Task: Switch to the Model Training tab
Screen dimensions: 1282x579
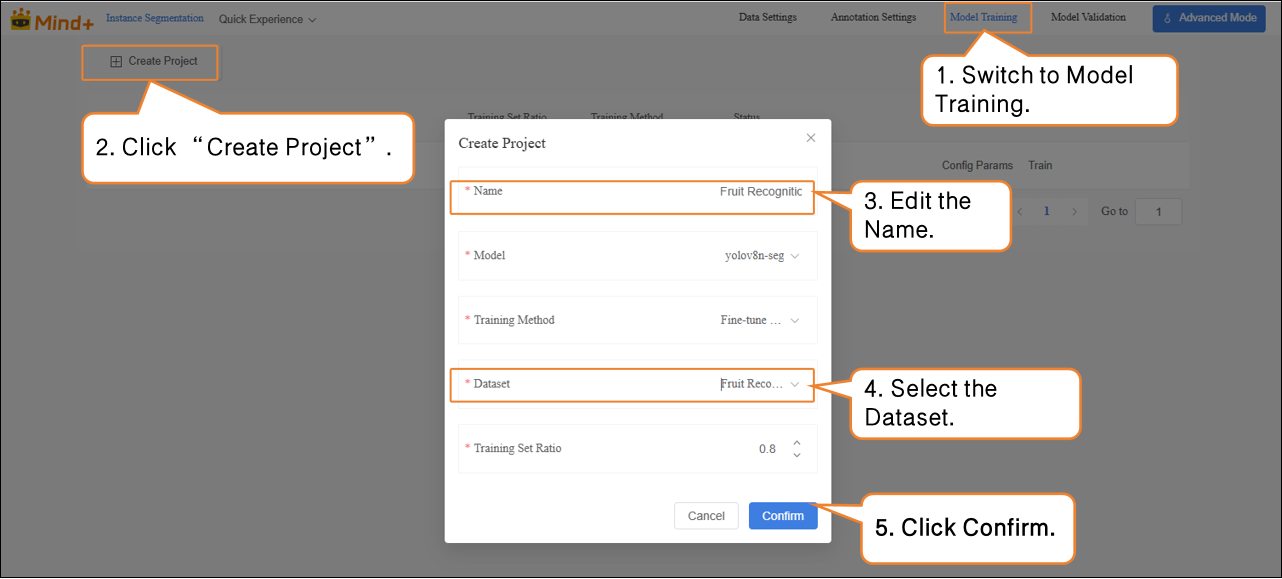Action: click(983, 17)
